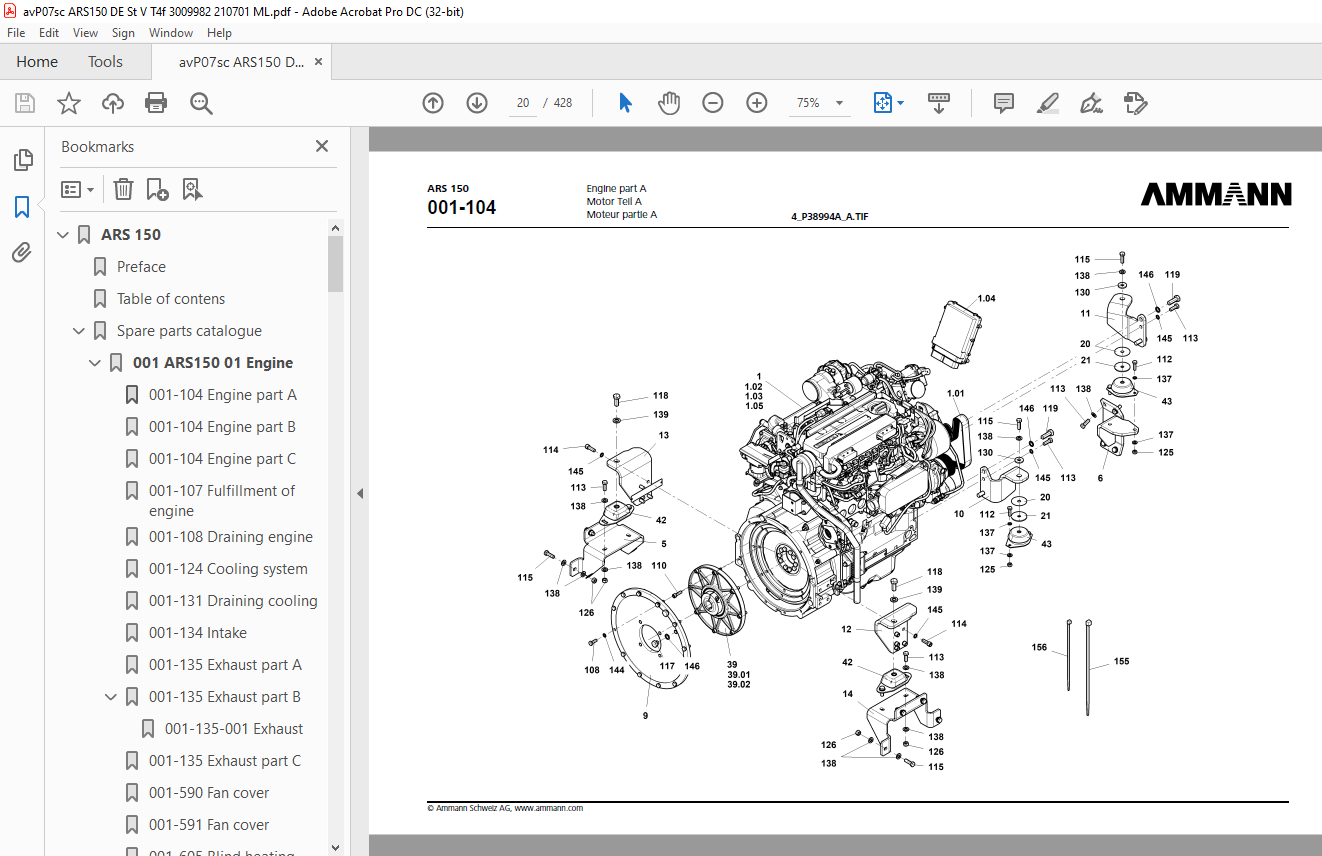The image size is (1322, 856).
Task: Collapse the 001 ARS150 01 Engine bookmark
Action: pos(96,363)
